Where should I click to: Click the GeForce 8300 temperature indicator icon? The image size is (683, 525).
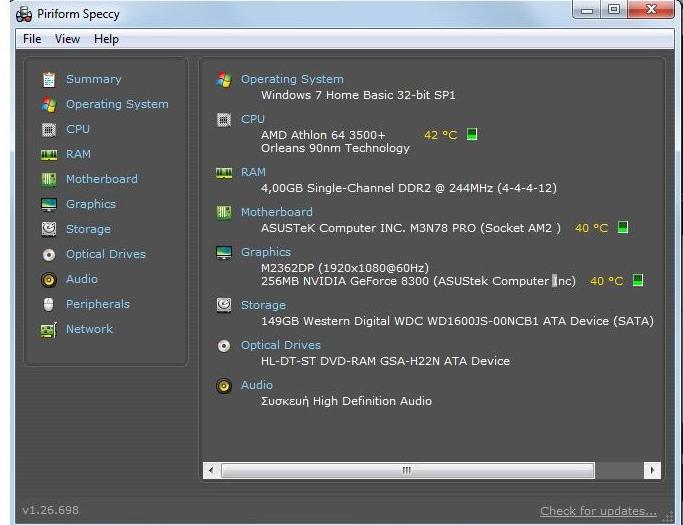(x=638, y=280)
